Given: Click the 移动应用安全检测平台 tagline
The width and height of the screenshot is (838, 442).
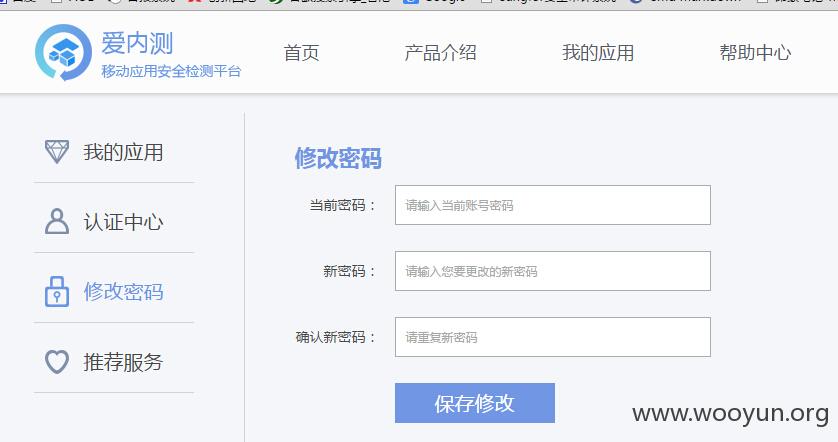Looking at the screenshot, I should coord(171,71).
